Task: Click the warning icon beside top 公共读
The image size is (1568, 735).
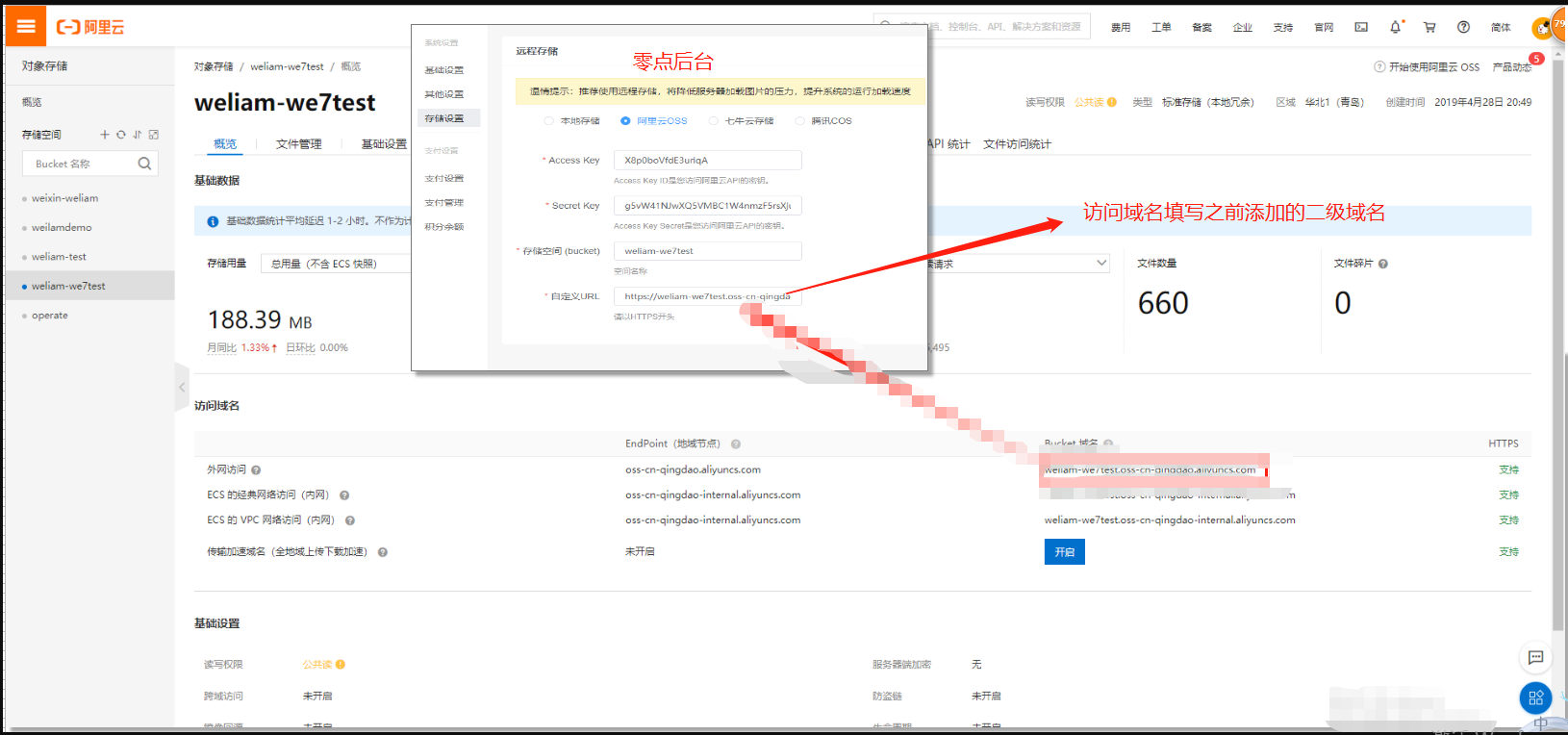Action: click(x=1112, y=102)
